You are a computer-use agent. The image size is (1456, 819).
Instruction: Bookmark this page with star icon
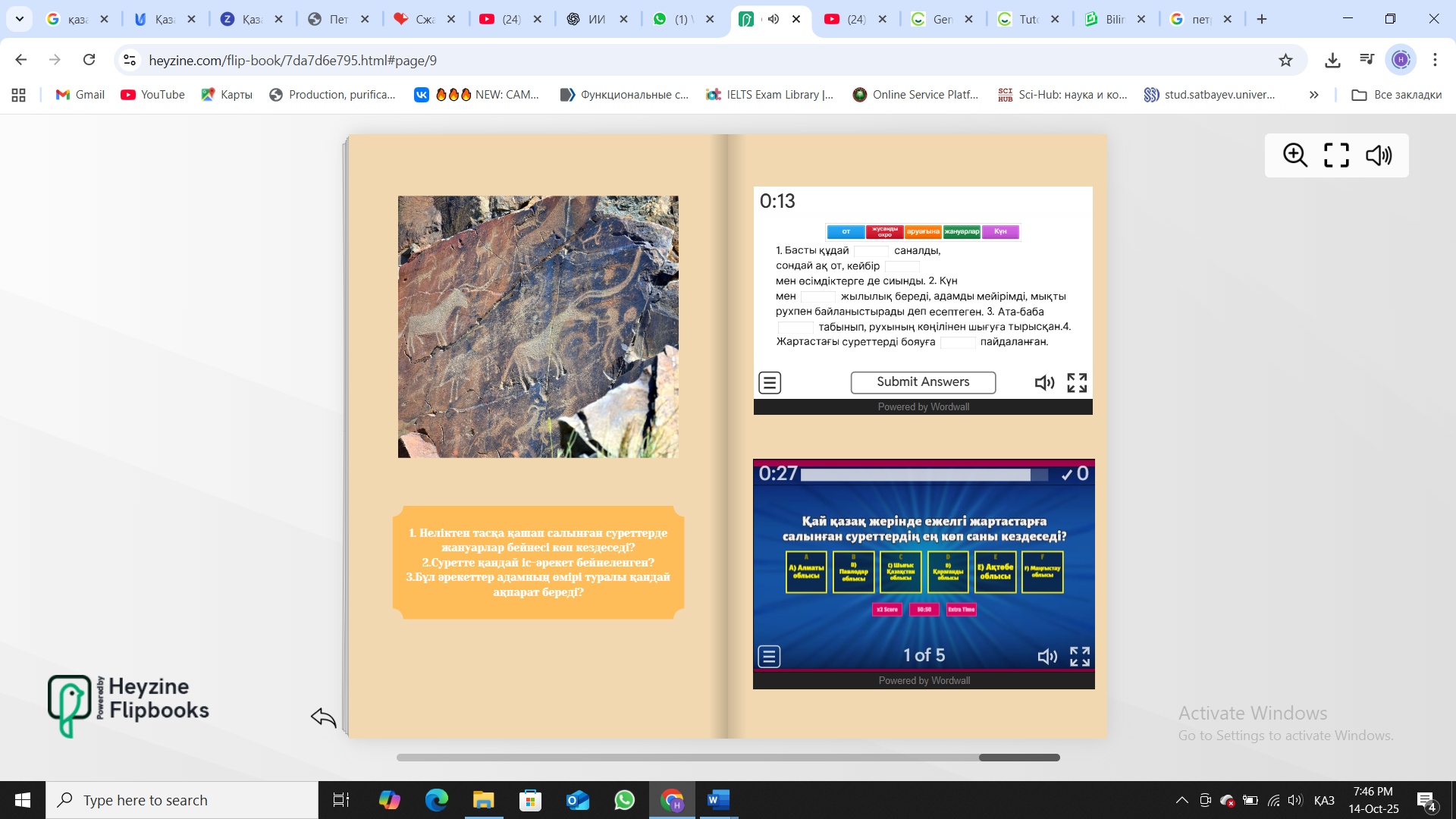(1285, 60)
